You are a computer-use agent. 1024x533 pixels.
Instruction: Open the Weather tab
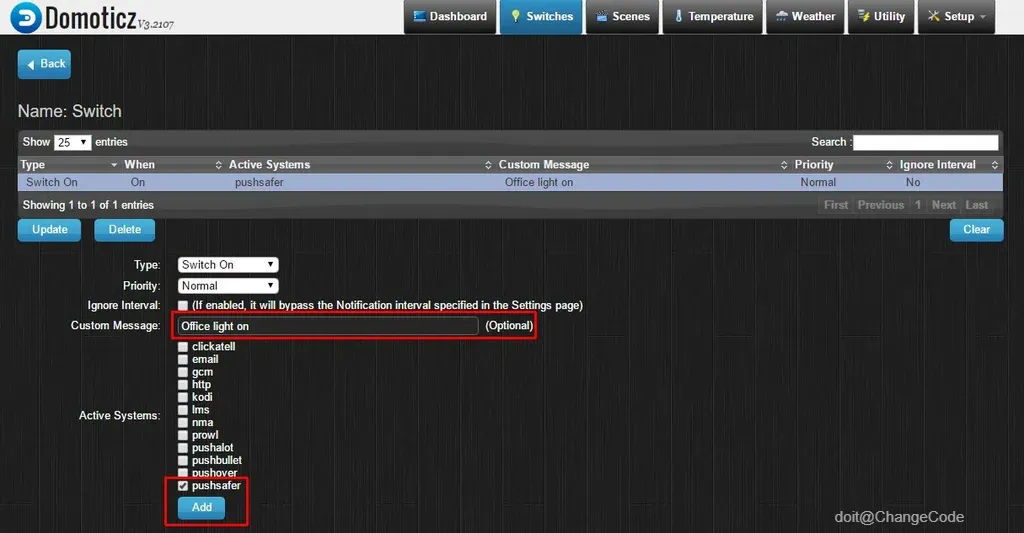805,16
